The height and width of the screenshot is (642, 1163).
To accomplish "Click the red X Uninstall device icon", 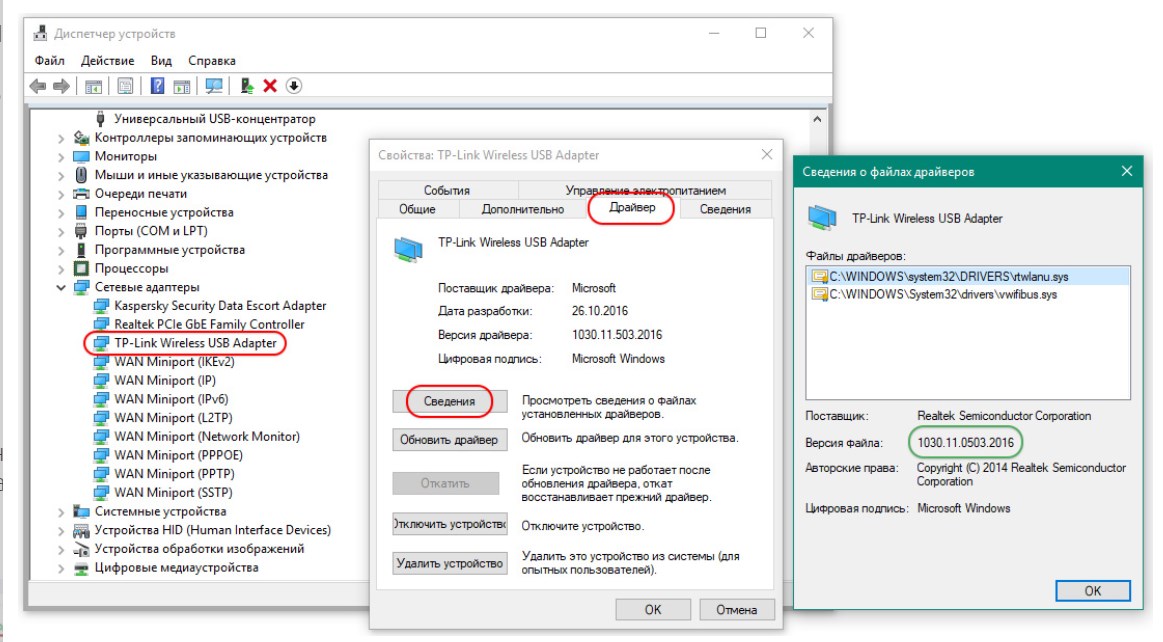I will (270, 86).
